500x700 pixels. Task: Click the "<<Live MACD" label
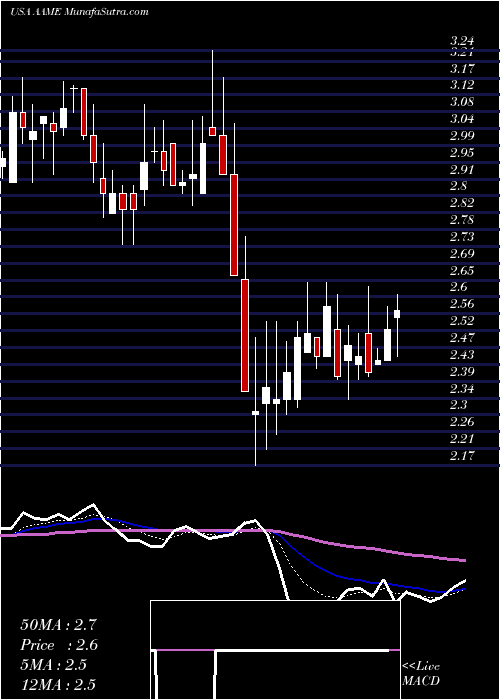pyautogui.click(x=421, y=674)
